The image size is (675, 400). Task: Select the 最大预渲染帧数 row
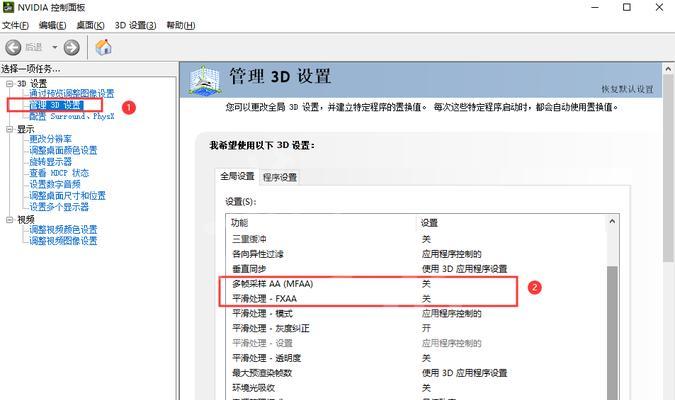(416, 373)
